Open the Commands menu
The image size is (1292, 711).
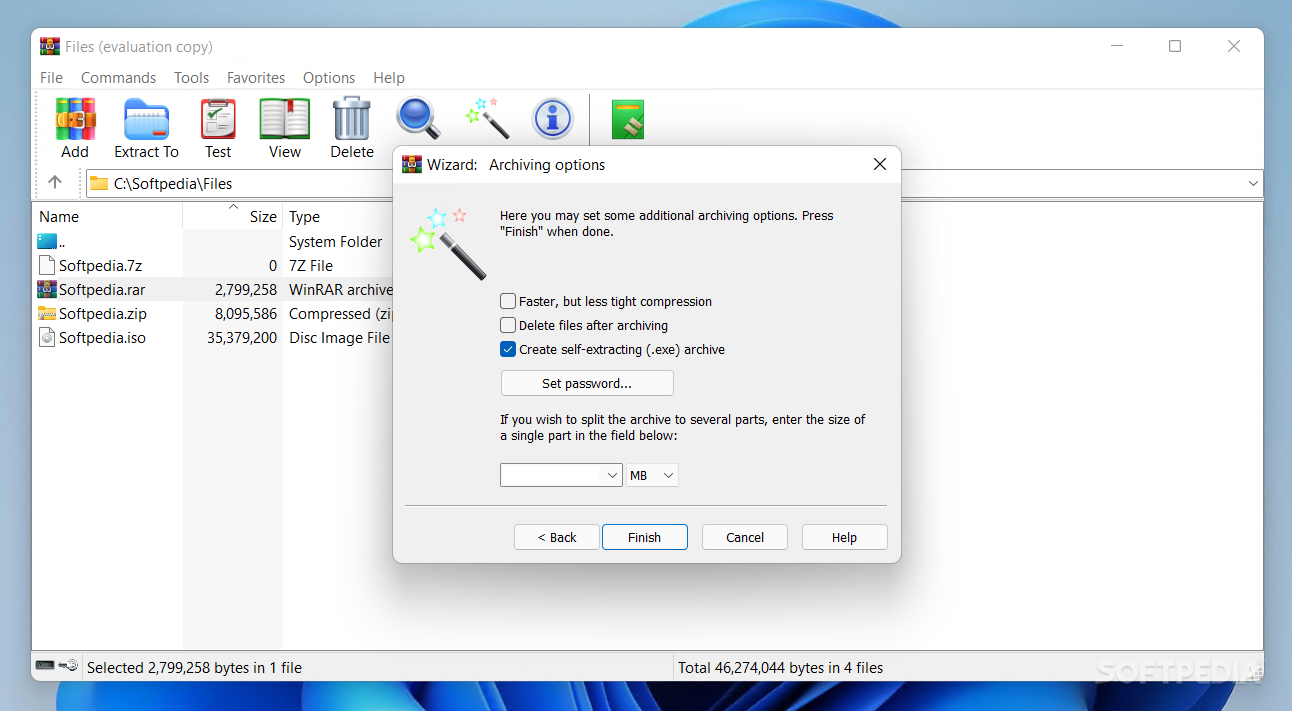coord(119,77)
